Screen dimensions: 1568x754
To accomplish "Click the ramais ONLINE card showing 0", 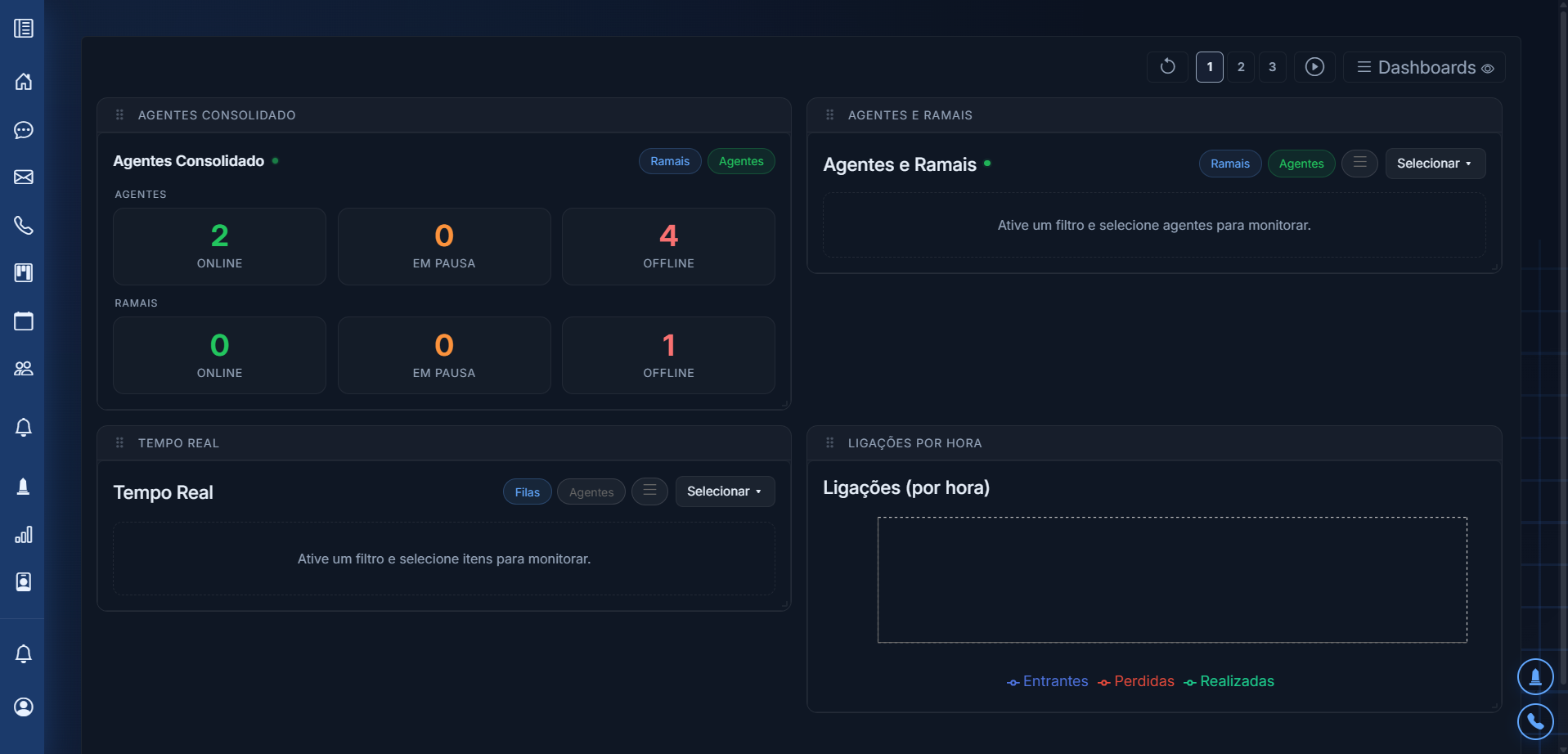I will (x=219, y=356).
